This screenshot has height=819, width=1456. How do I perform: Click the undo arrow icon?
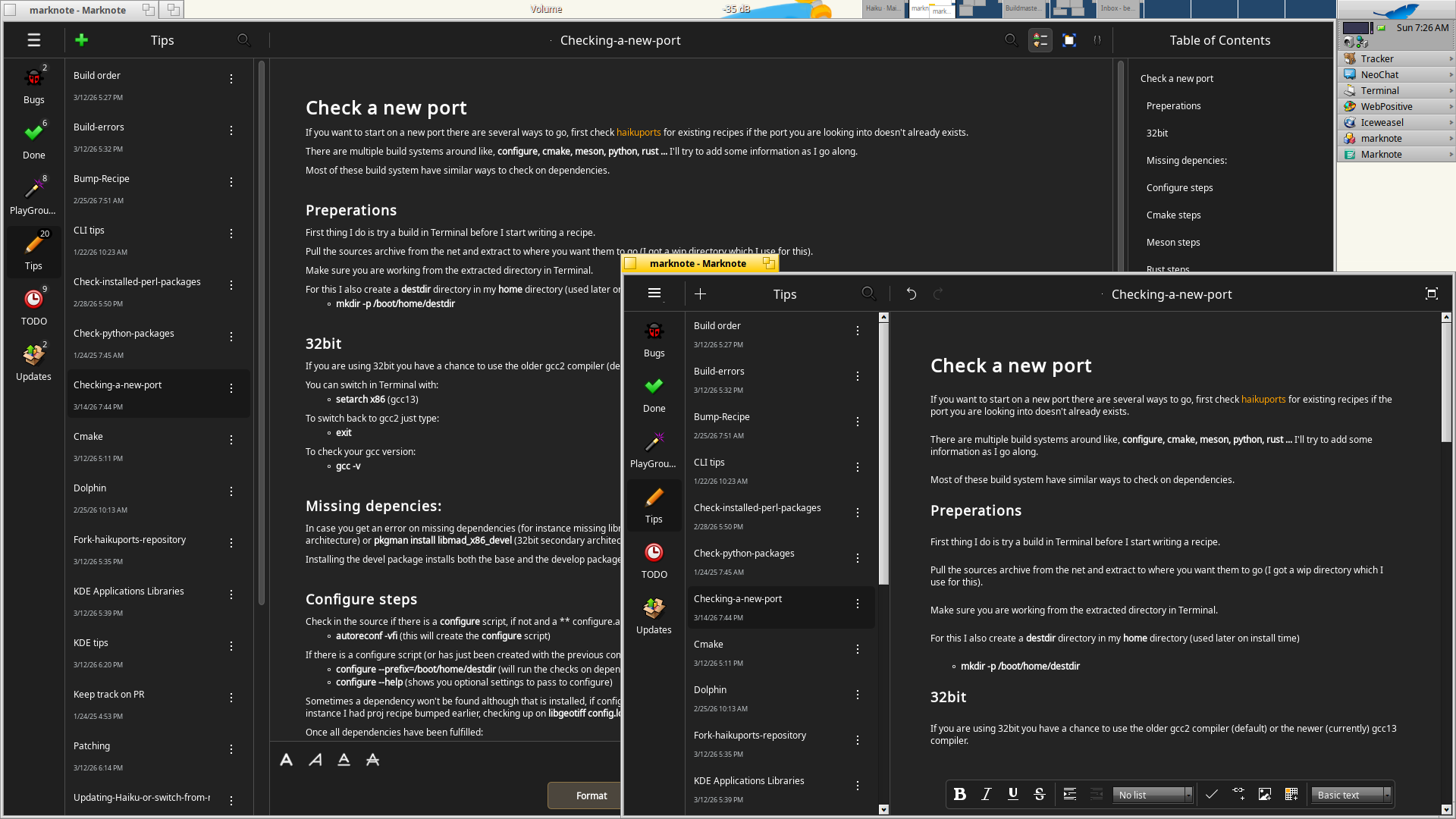[x=912, y=294]
